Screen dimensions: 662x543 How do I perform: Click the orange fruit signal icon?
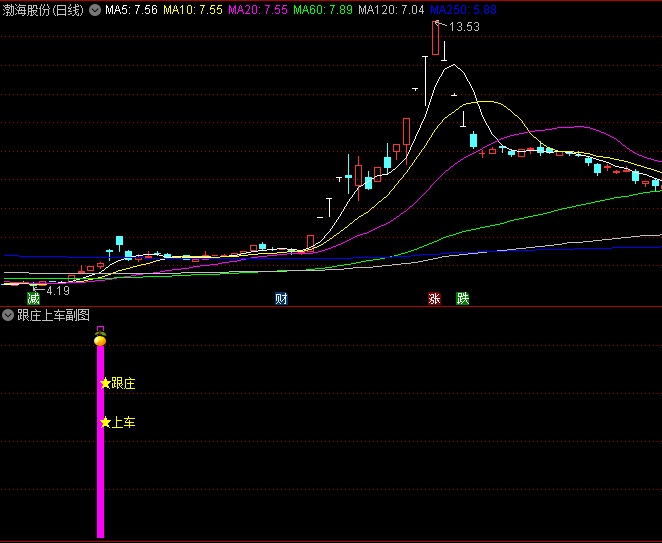coord(100,339)
